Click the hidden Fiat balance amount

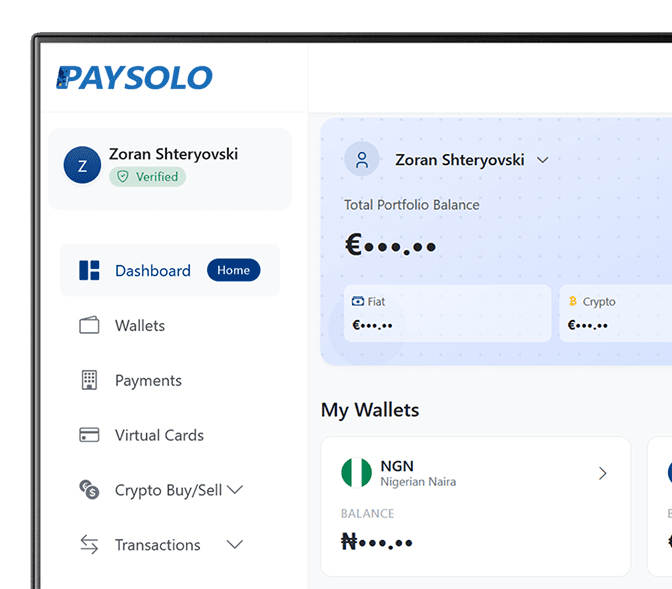coord(372,325)
